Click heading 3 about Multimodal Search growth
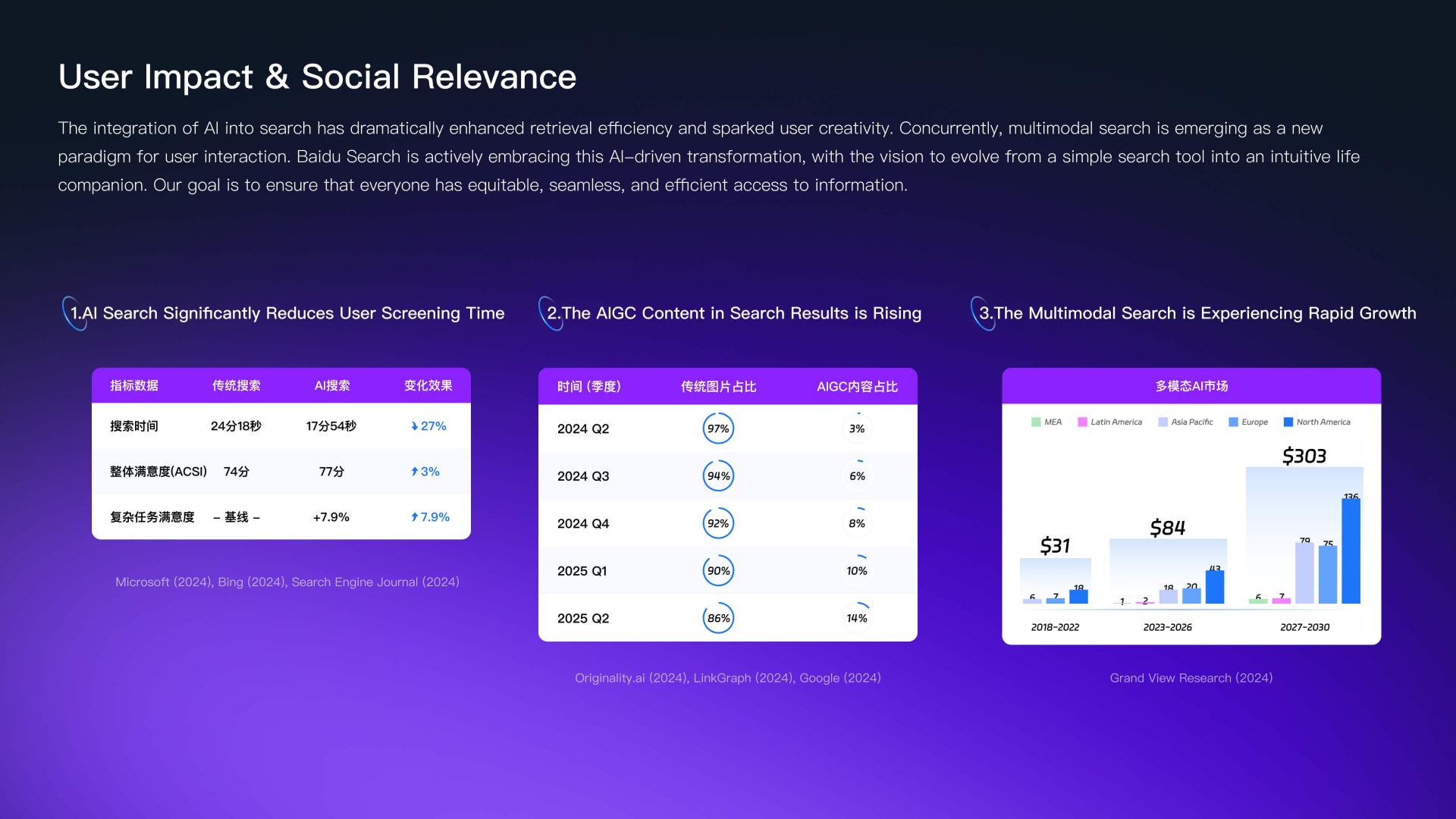This screenshot has height=819, width=1456. pyautogui.click(x=1197, y=313)
